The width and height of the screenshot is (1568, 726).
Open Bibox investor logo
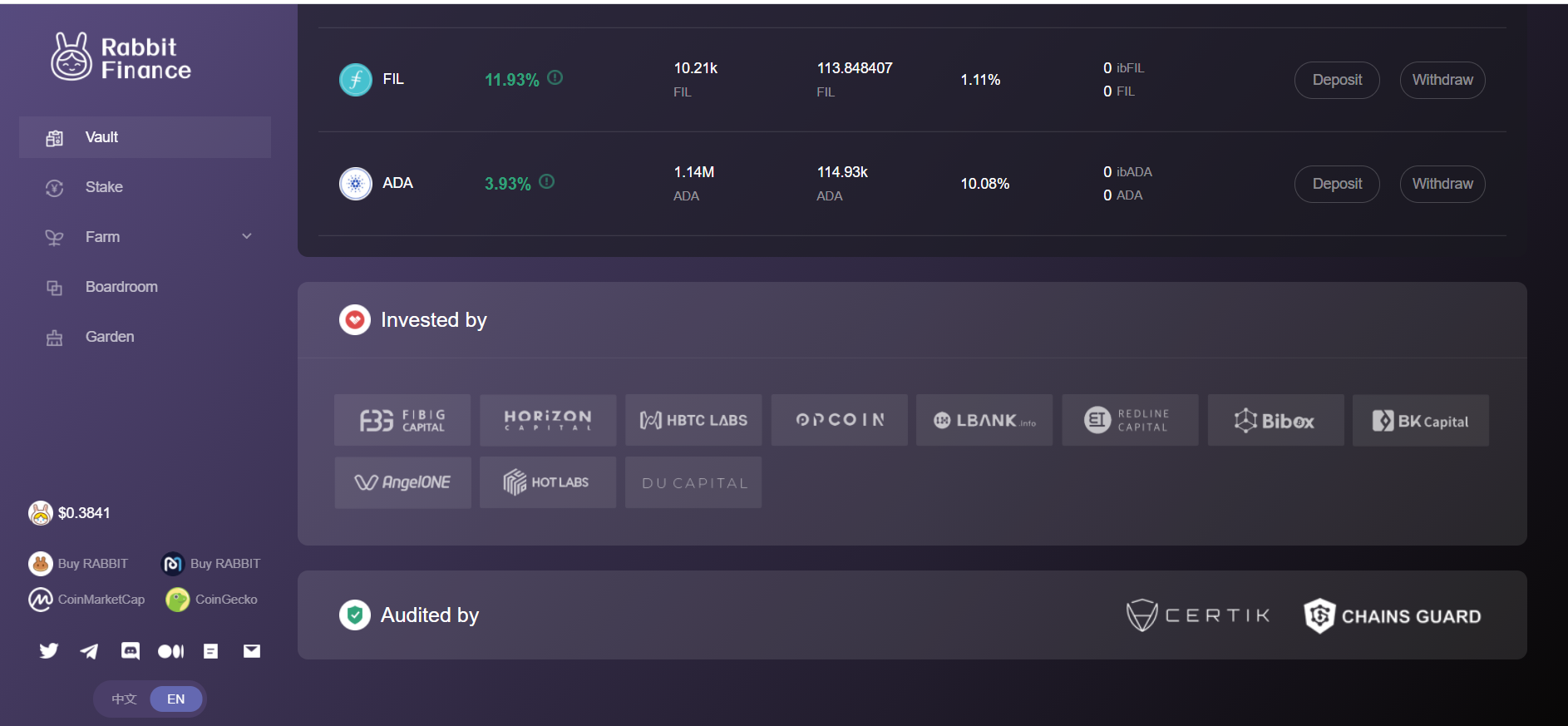[1276, 420]
